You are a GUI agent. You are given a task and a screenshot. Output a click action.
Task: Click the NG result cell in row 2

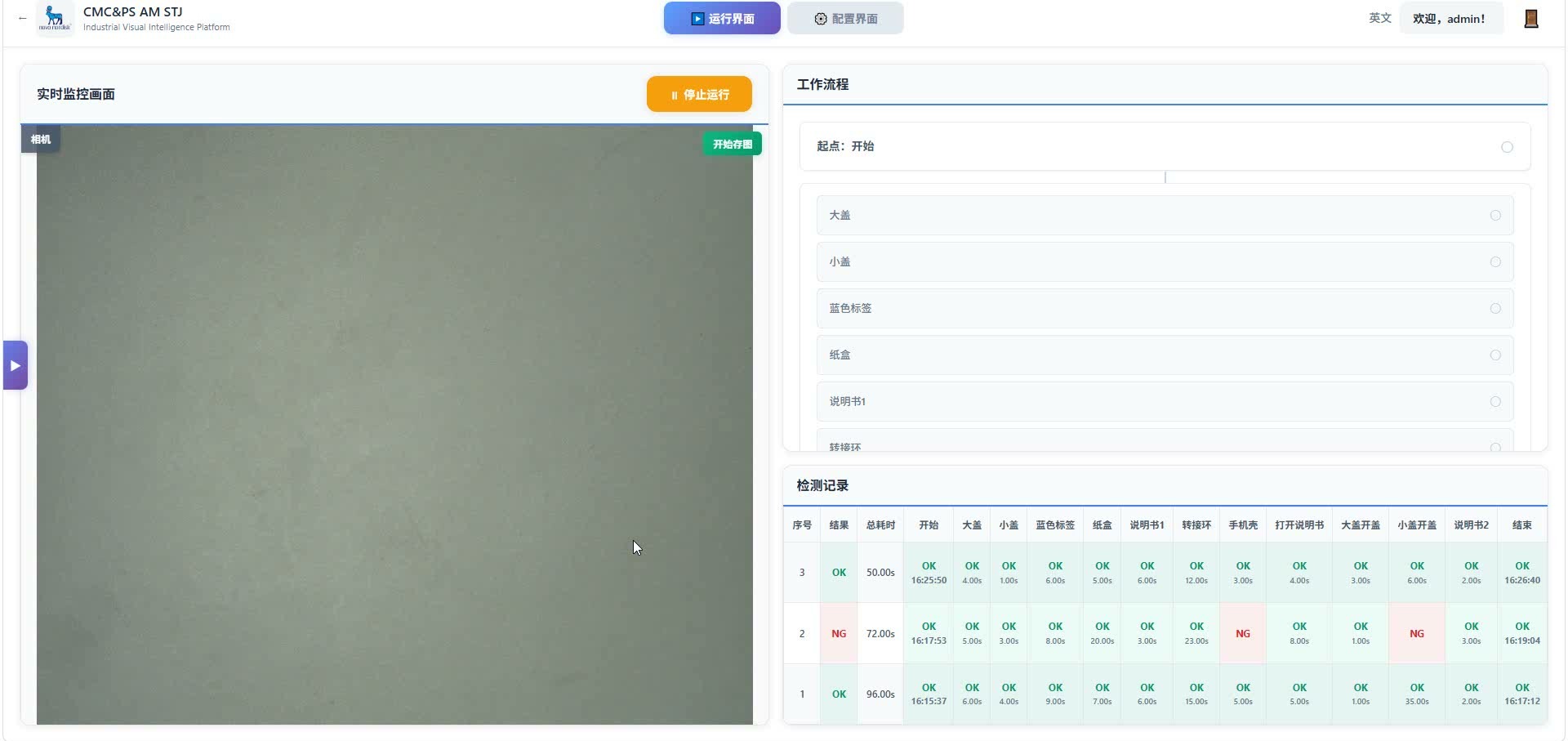pos(839,634)
